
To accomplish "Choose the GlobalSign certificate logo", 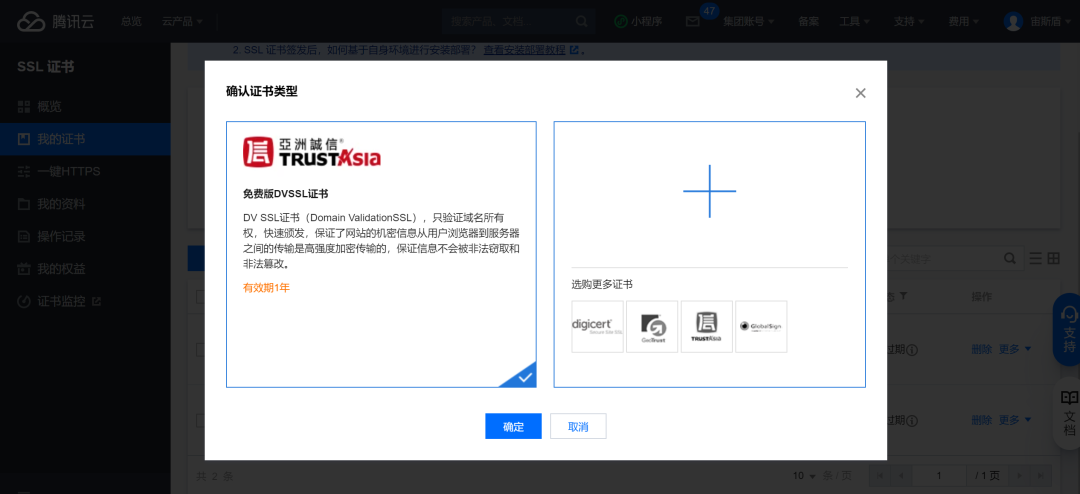I will click(x=761, y=327).
